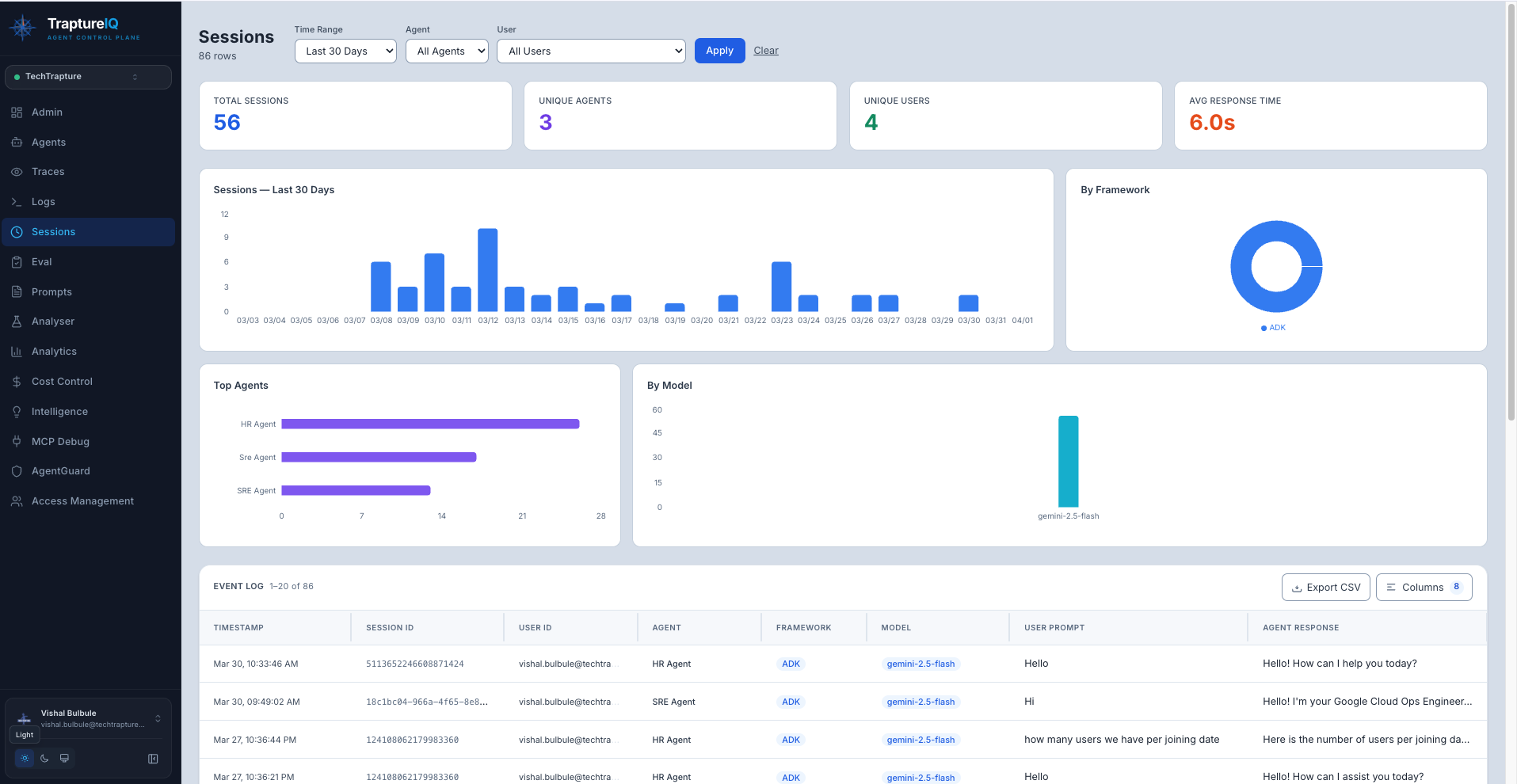This screenshot has width=1517, height=784.
Task: Switch to Dark theme using moon toggle
Action: [44, 758]
